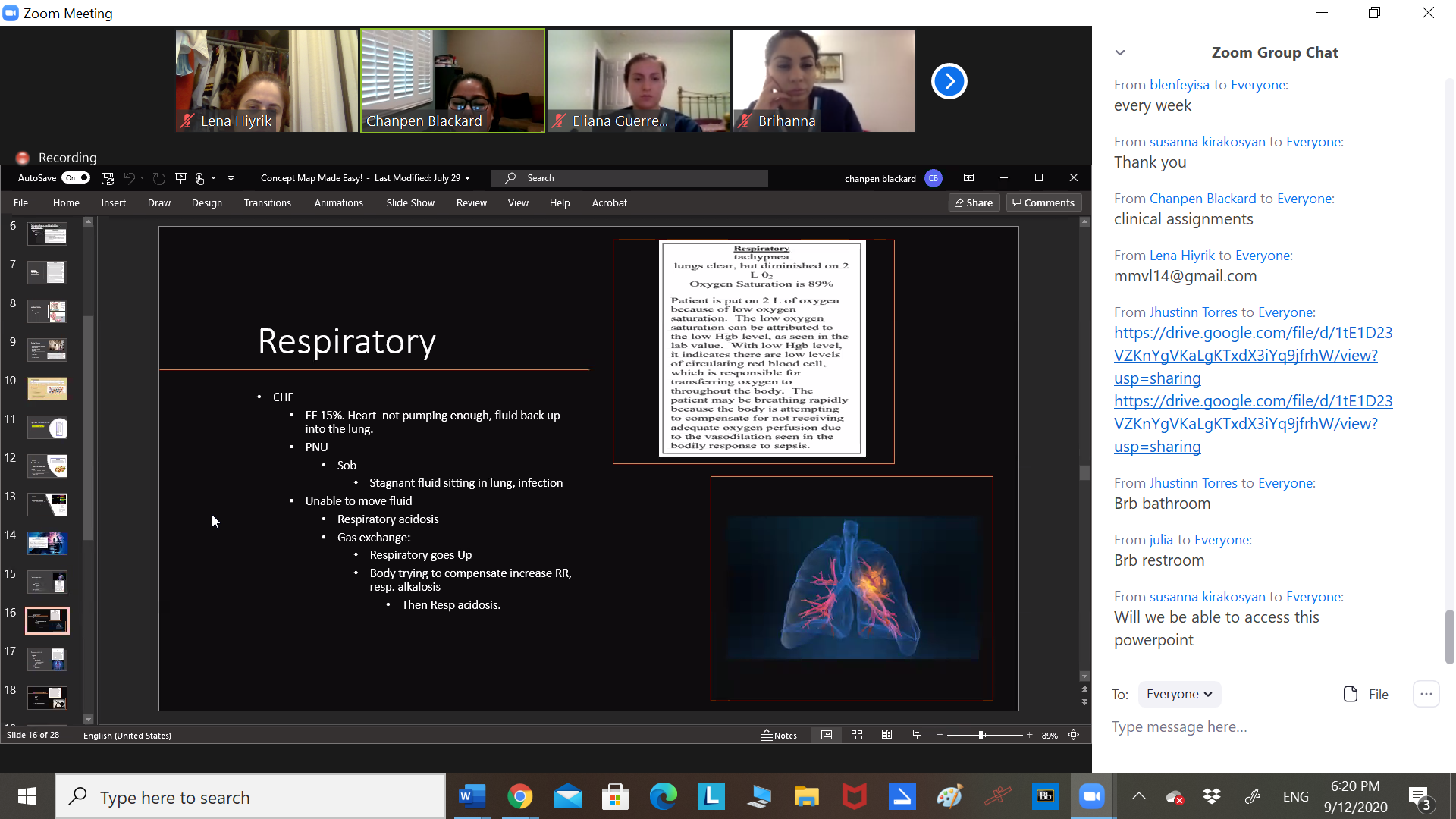The image size is (1456, 819).
Task: Click the Windows taskbar search box
Action: (250, 797)
